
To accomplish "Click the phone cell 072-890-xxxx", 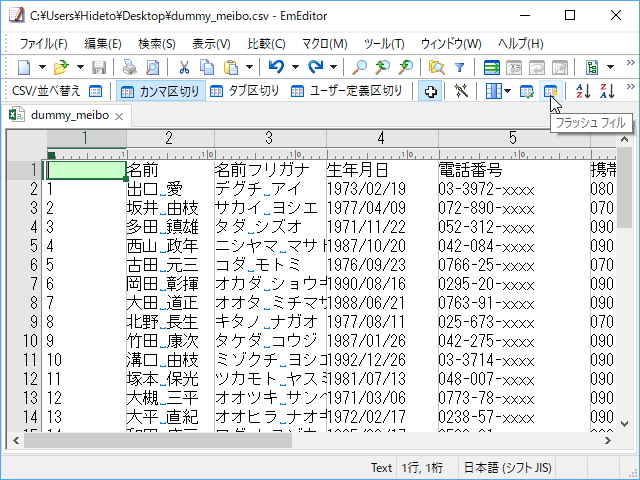I will (514, 208).
